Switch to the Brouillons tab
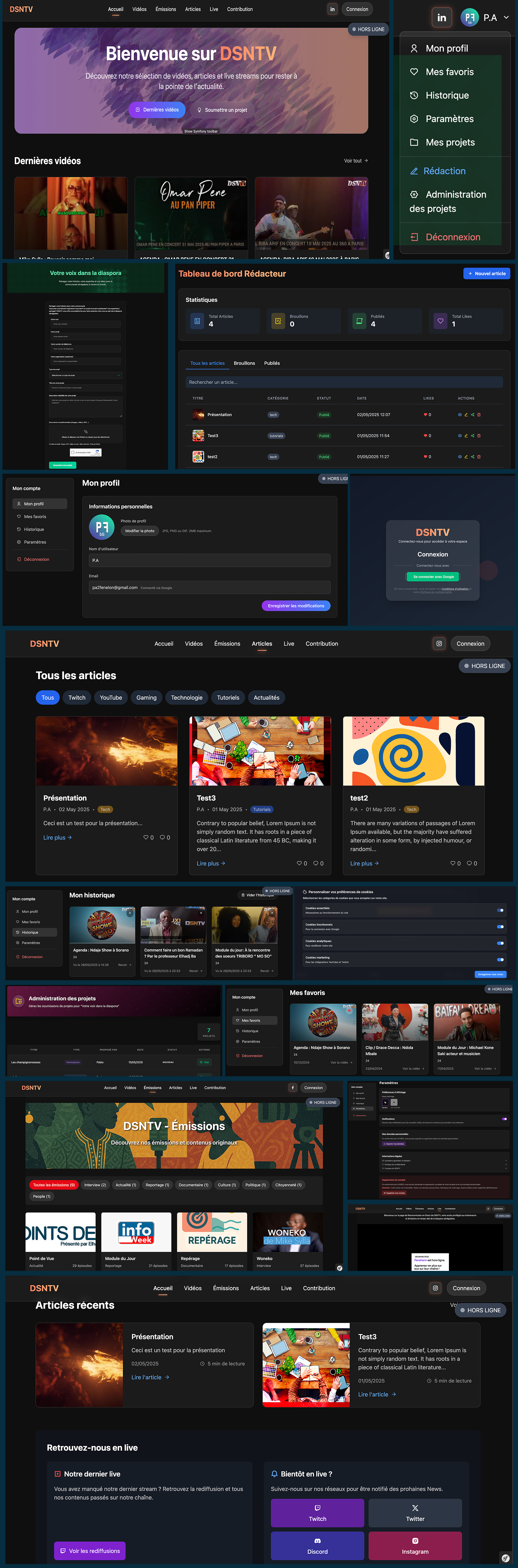518x1568 pixels. click(x=244, y=363)
